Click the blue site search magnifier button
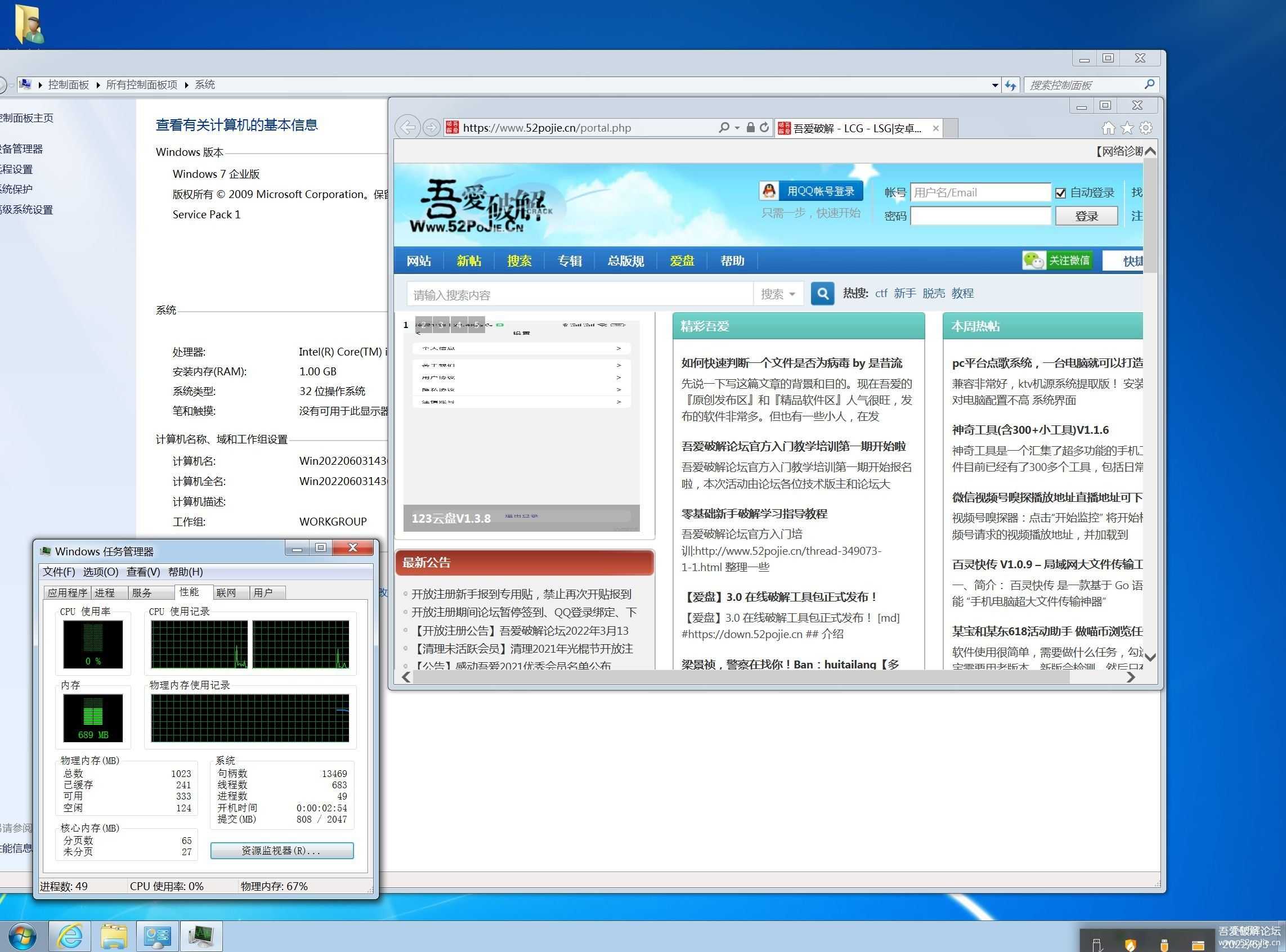Screen dimensions: 1286x952 click(822, 294)
